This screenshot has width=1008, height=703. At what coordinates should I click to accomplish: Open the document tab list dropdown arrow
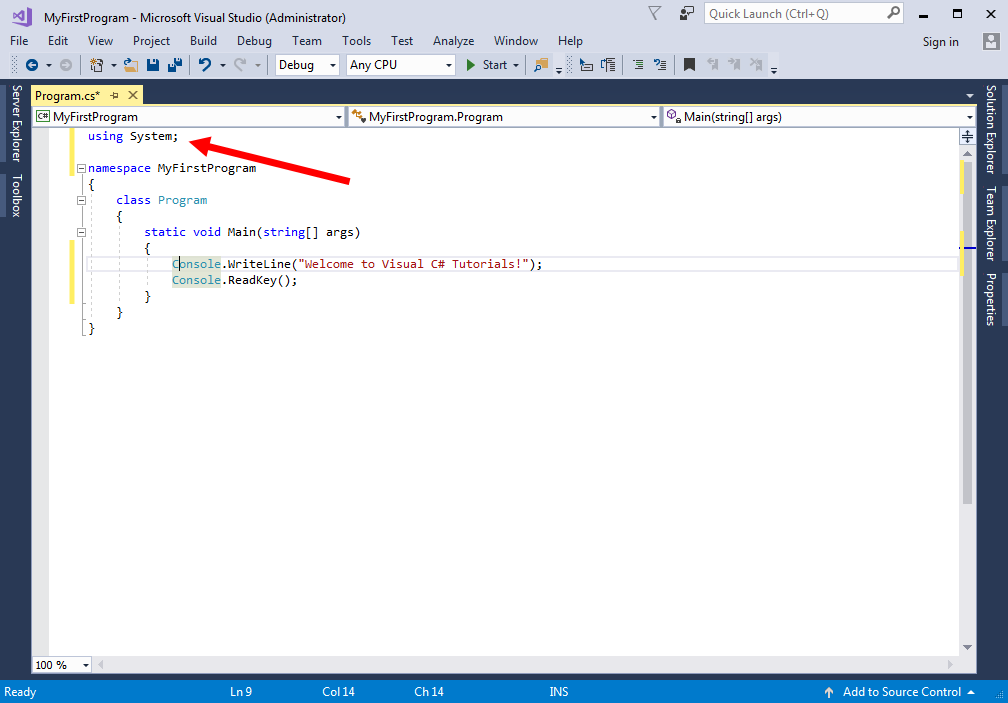tap(969, 96)
